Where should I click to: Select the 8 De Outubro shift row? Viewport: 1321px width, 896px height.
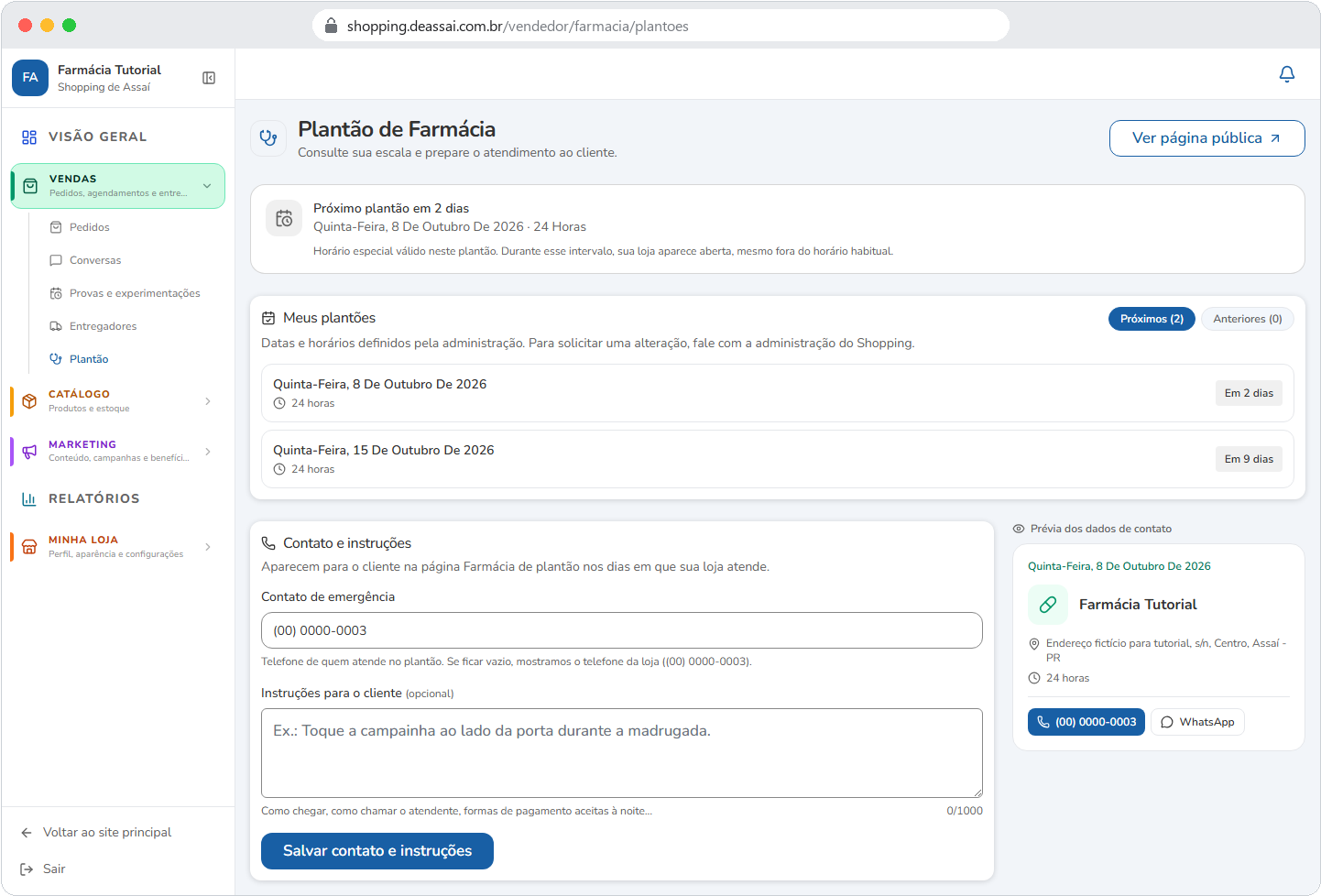[x=777, y=393]
